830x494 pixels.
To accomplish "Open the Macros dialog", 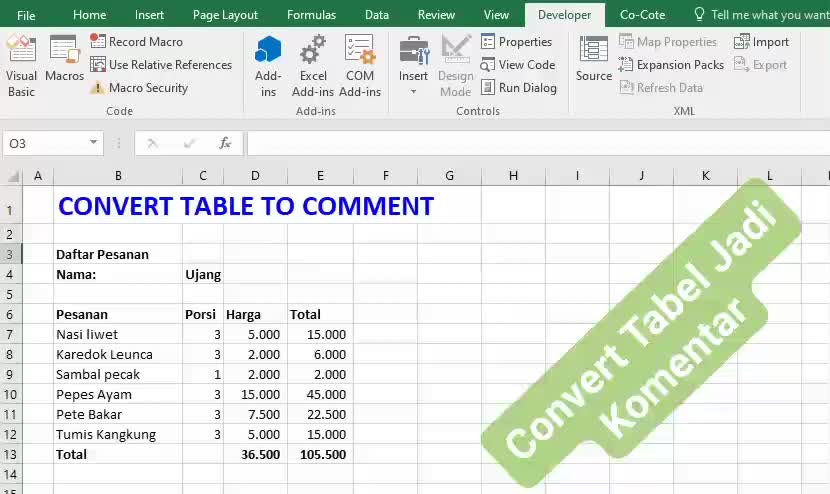I will point(64,58).
